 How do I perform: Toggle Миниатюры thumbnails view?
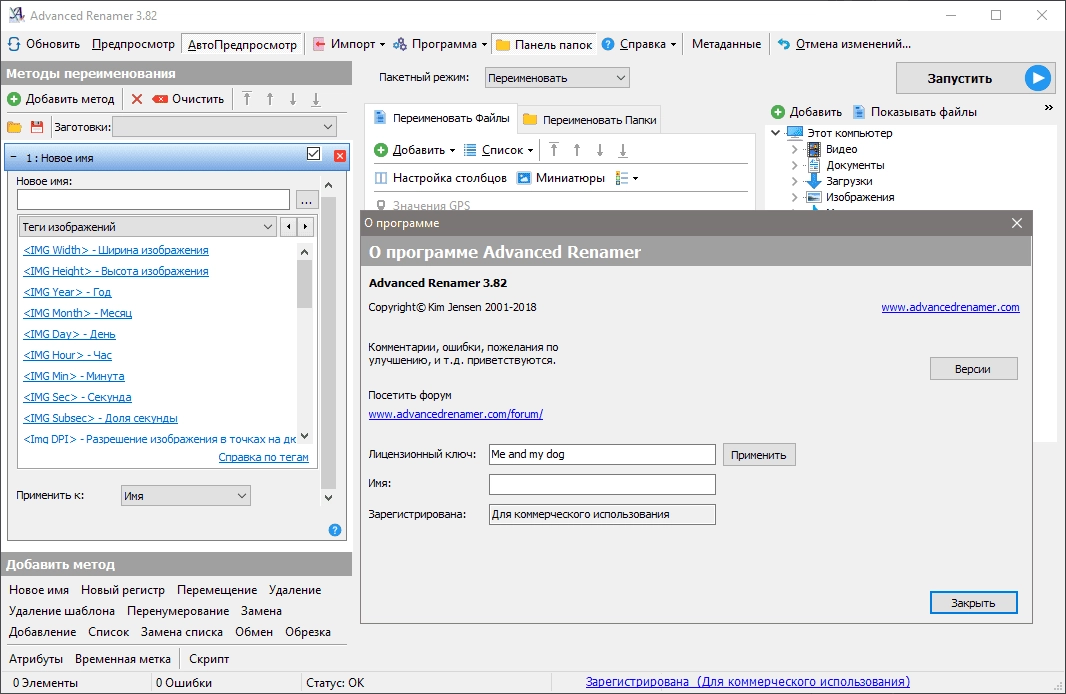pyautogui.click(x=561, y=178)
